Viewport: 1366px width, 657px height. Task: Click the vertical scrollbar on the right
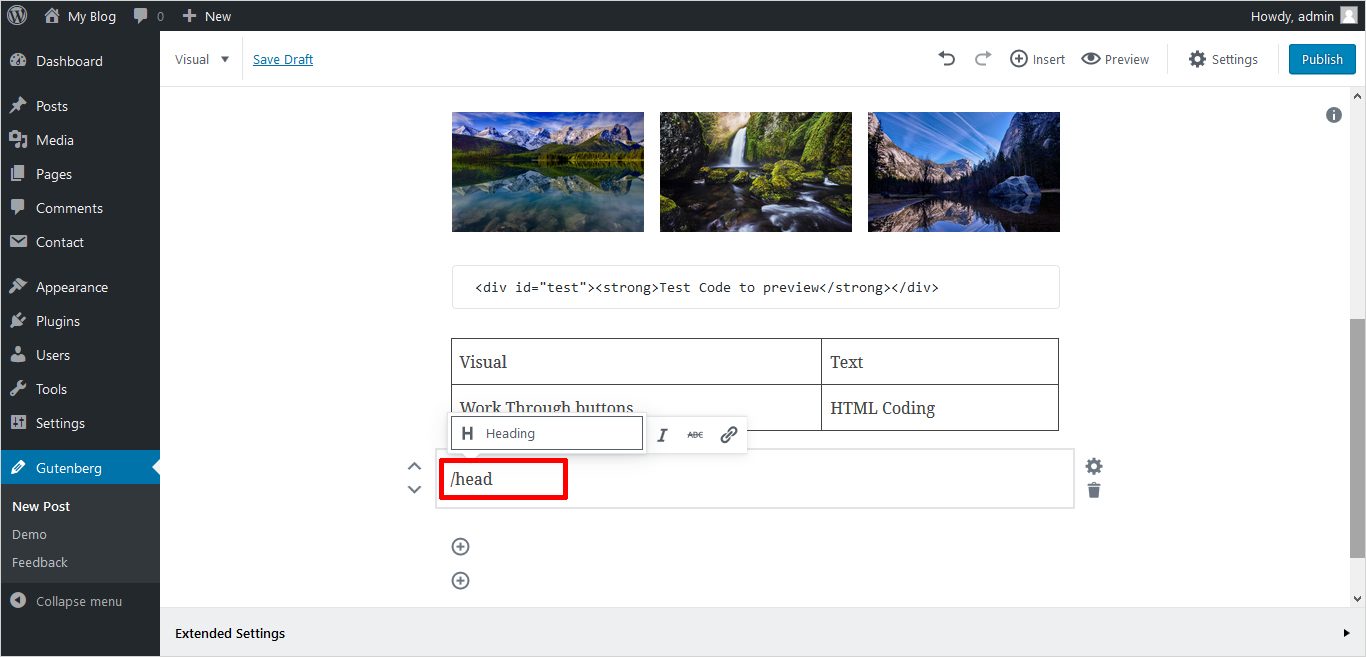pos(1357,440)
